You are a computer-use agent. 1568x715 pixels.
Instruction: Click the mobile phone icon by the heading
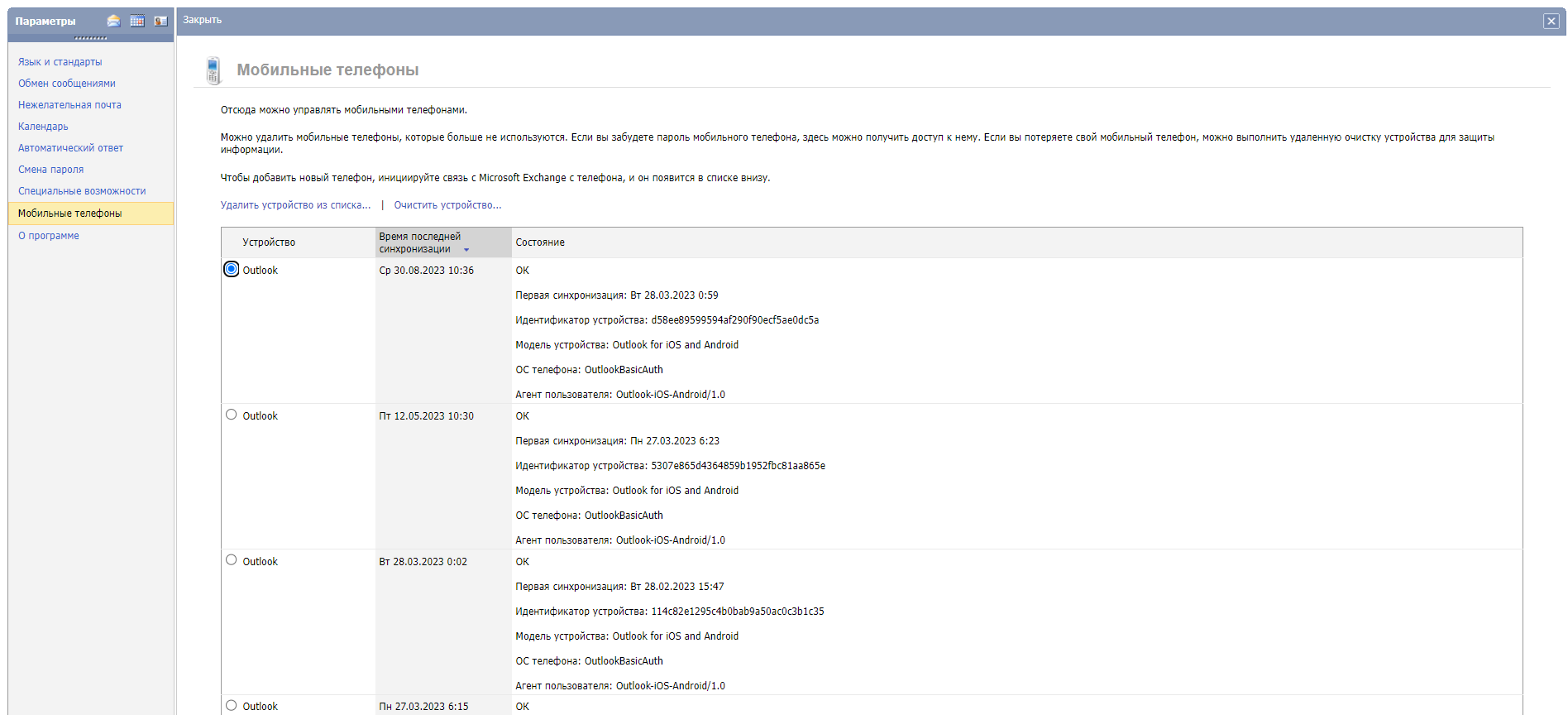pyautogui.click(x=213, y=70)
